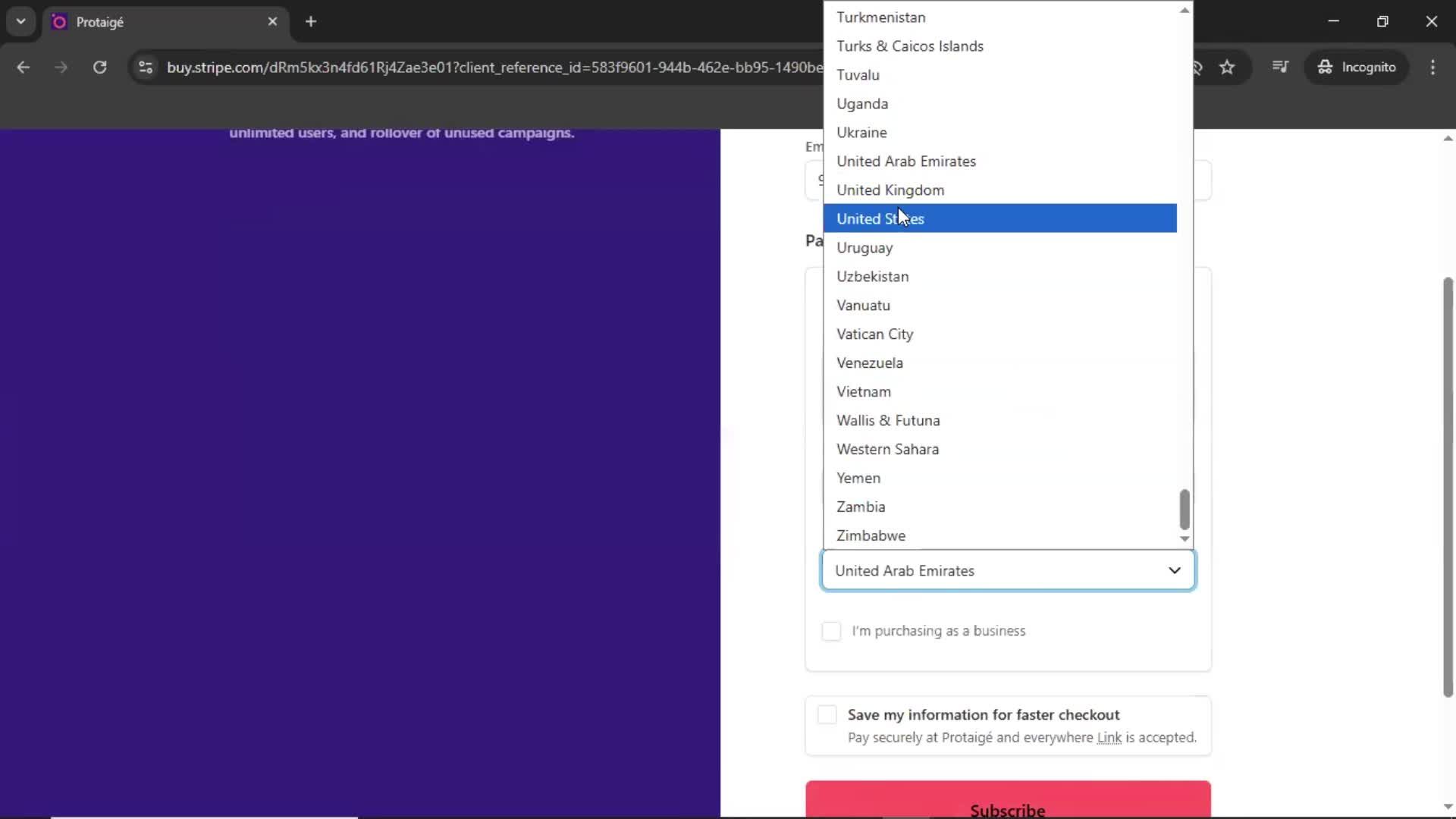
Task: Bookmark this page using the star icon
Action: click(1227, 67)
